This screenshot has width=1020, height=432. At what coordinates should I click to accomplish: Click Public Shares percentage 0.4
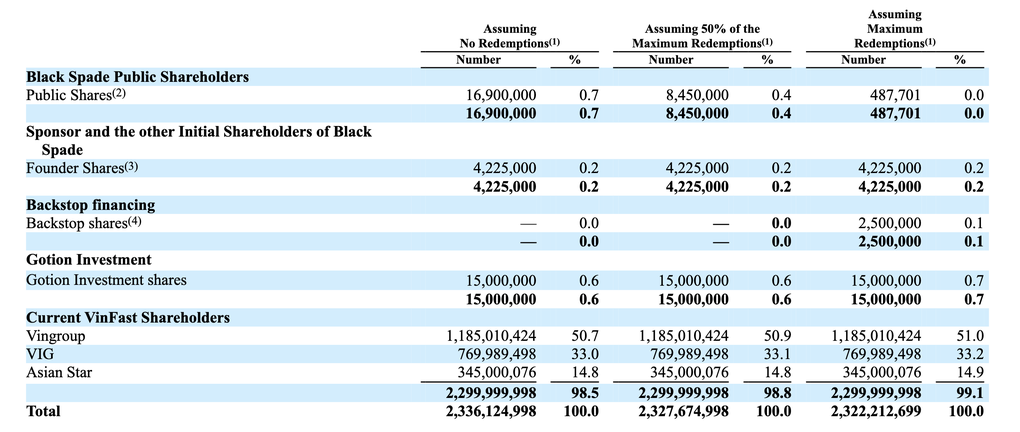[x=781, y=96]
